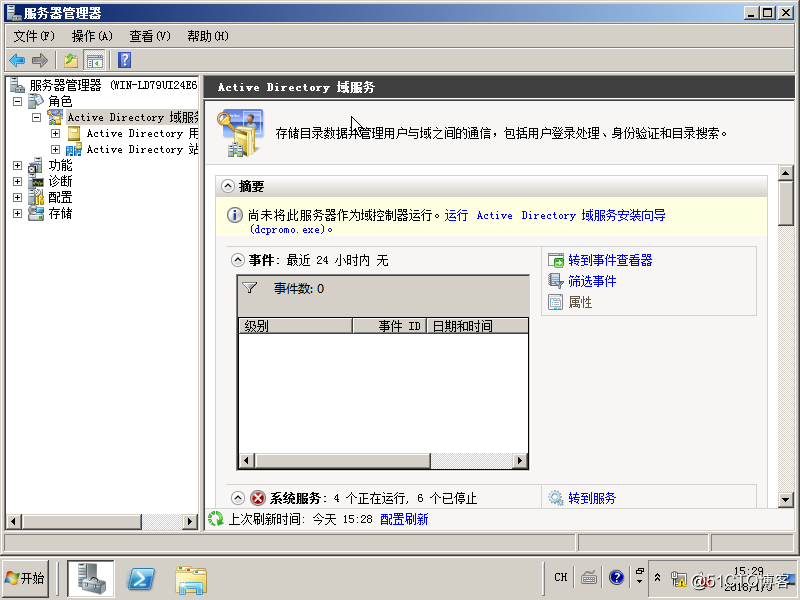Toggle the show/hide console tree icon
800x600 pixels.
(x=94, y=60)
